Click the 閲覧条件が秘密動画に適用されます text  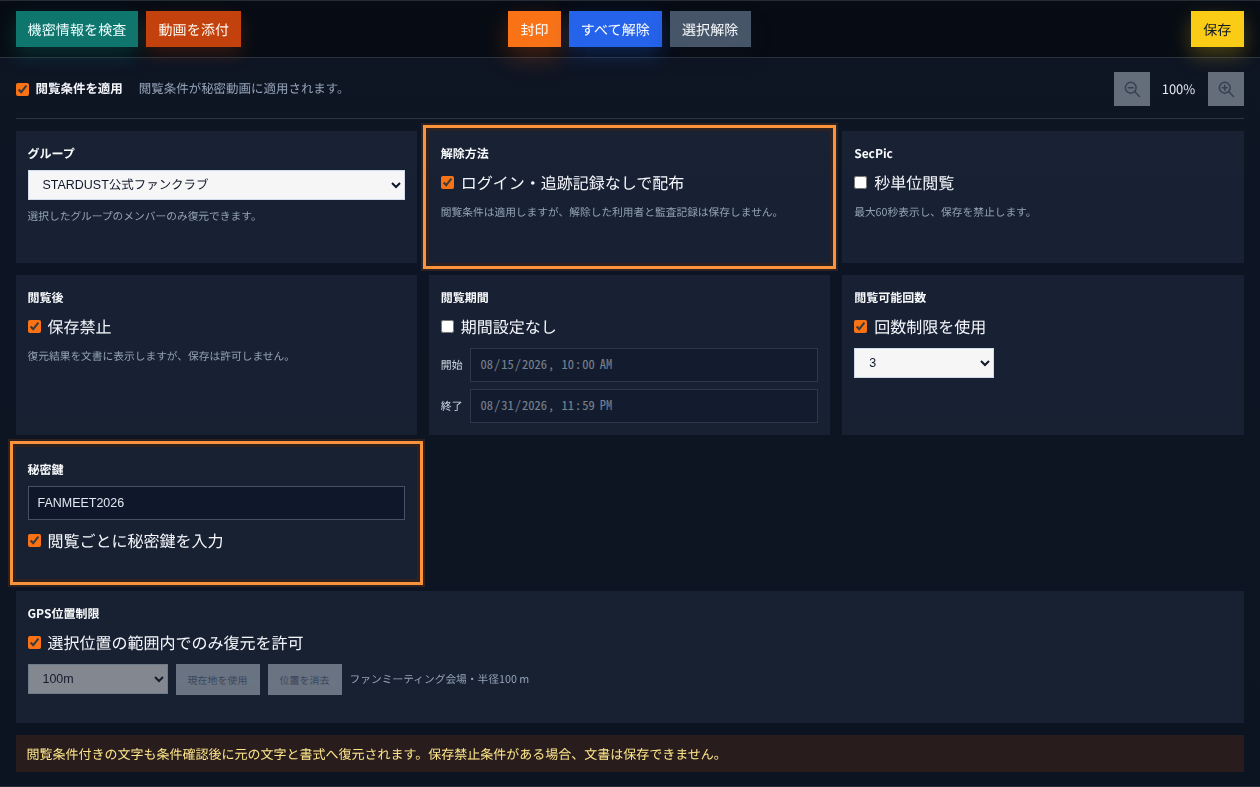(242, 89)
